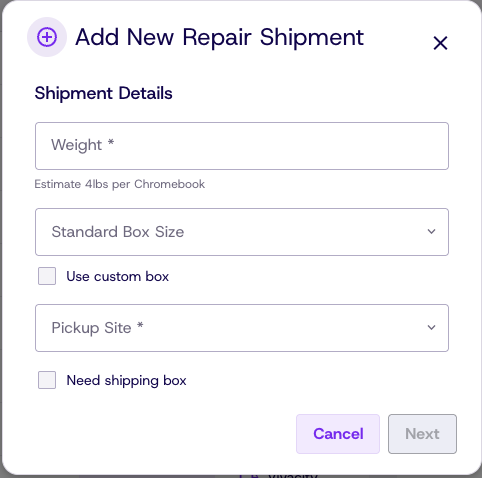Click the "Standard Box Size" placeholder text
Viewport: 482px width, 478px height.
118,232
